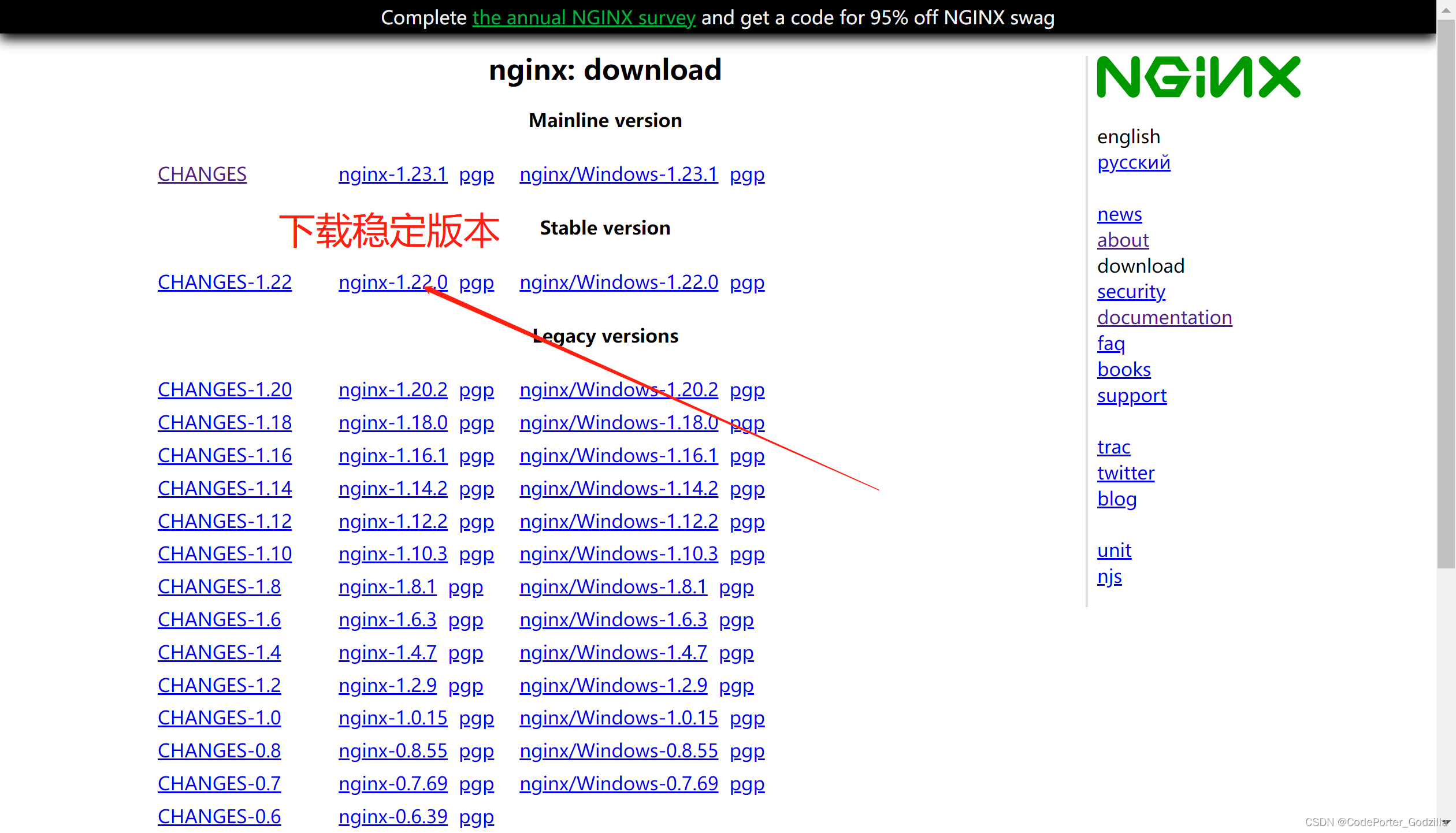Open pgp signature for nginx-1.10.3
This screenshot has height=833, width=1456.
point(476,554)
